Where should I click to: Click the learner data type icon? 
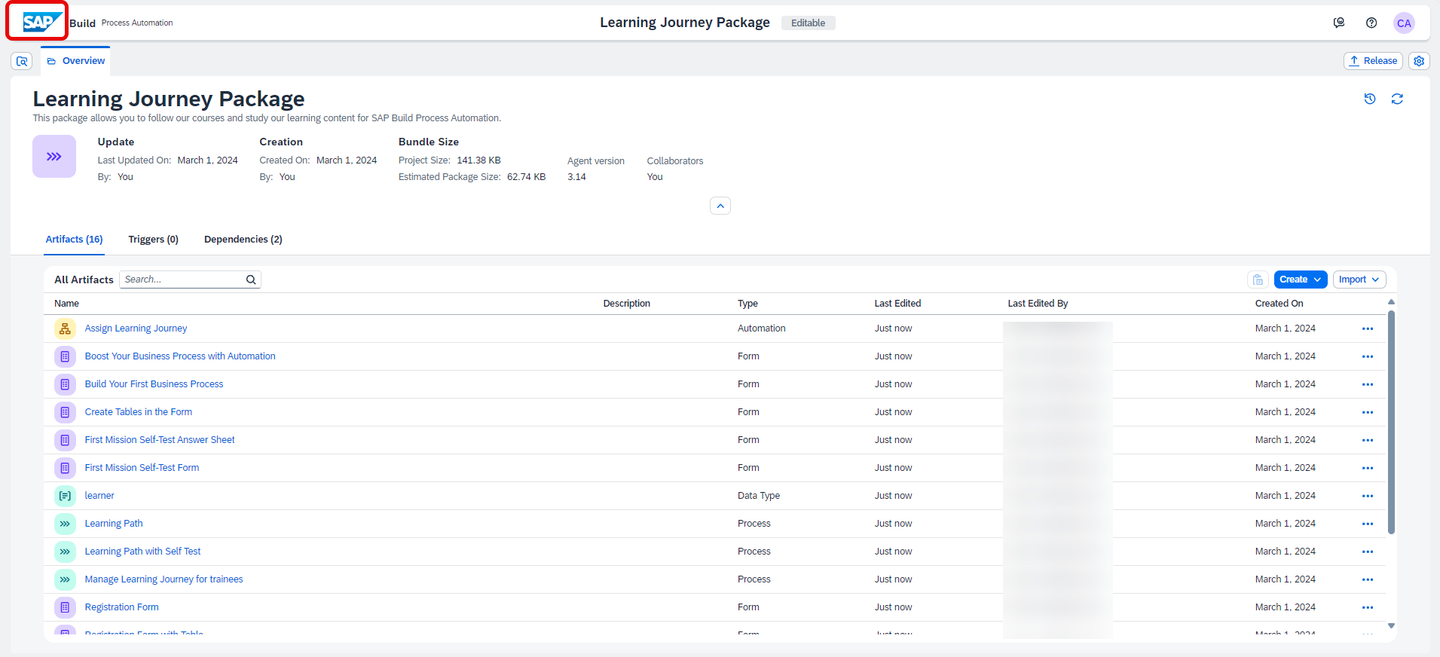point(65,496)
